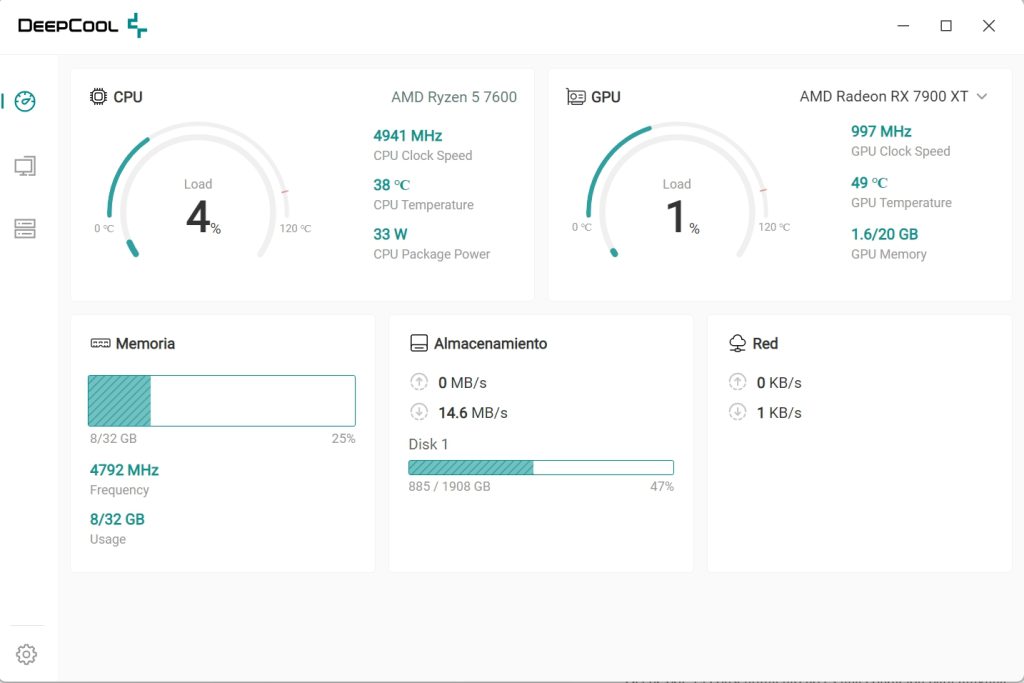Click the network download arrow icon
1024x683 pixels.
pos(737,412)
